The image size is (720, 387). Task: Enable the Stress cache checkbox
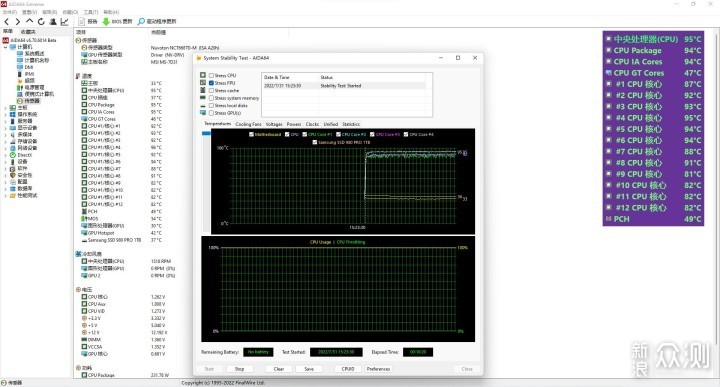tap(211, 90)
